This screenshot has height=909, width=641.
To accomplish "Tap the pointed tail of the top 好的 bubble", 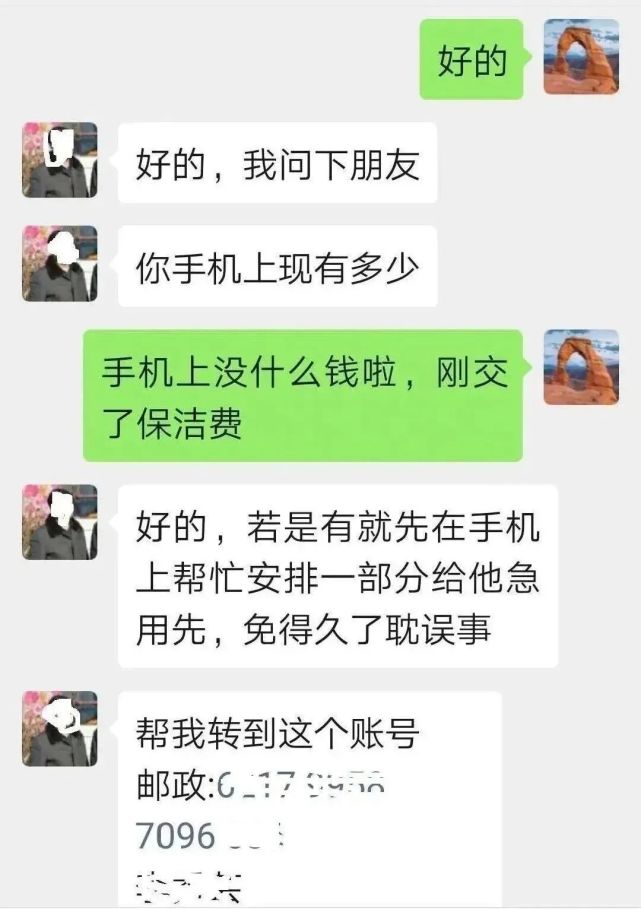I will (x=527, y=57).
